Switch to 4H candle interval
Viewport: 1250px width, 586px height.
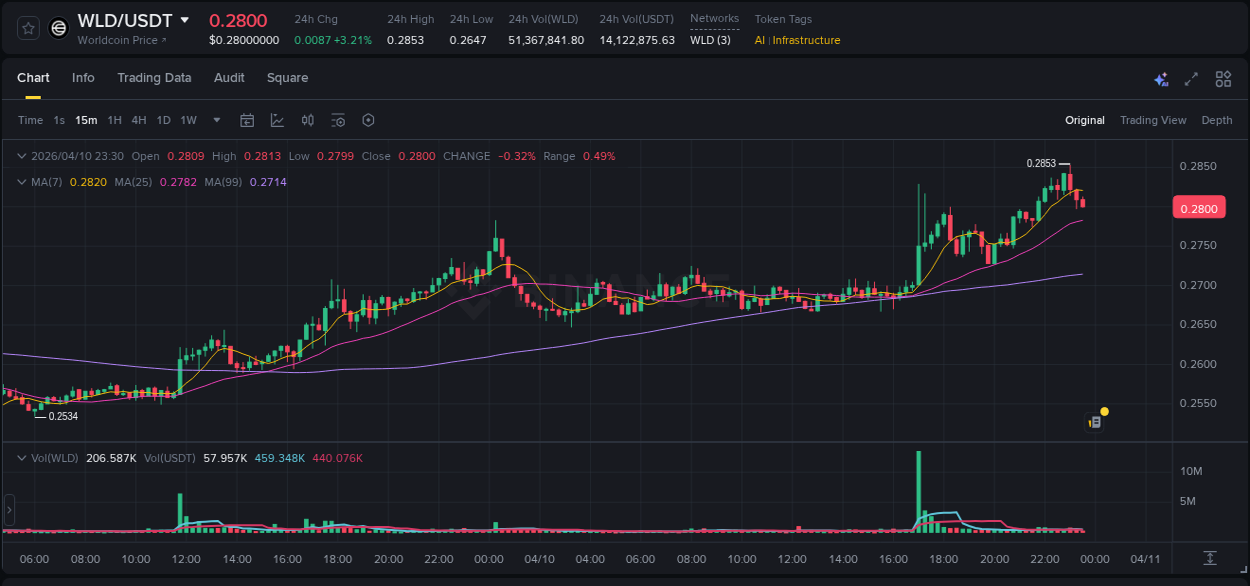tap(138, 120)
